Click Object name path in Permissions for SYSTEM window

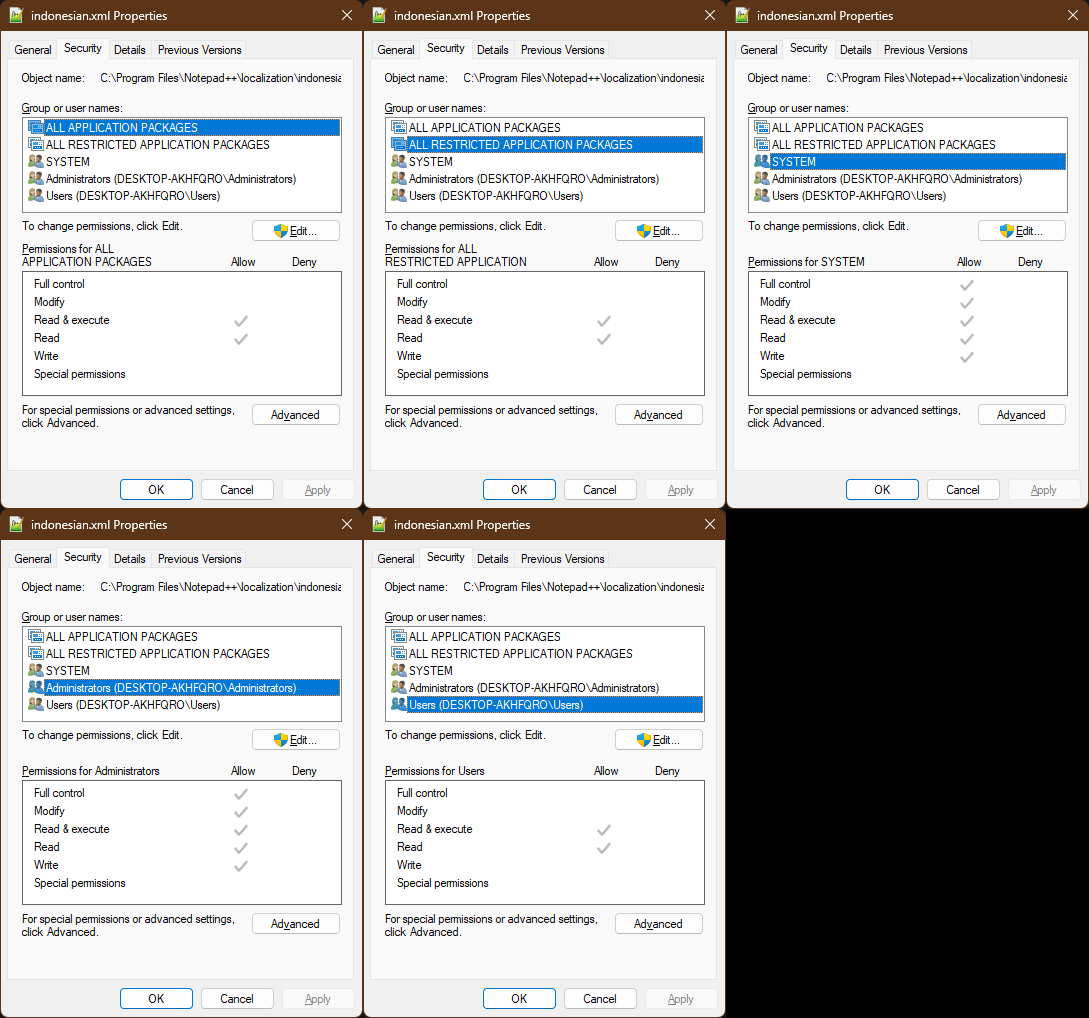(947, 78)
